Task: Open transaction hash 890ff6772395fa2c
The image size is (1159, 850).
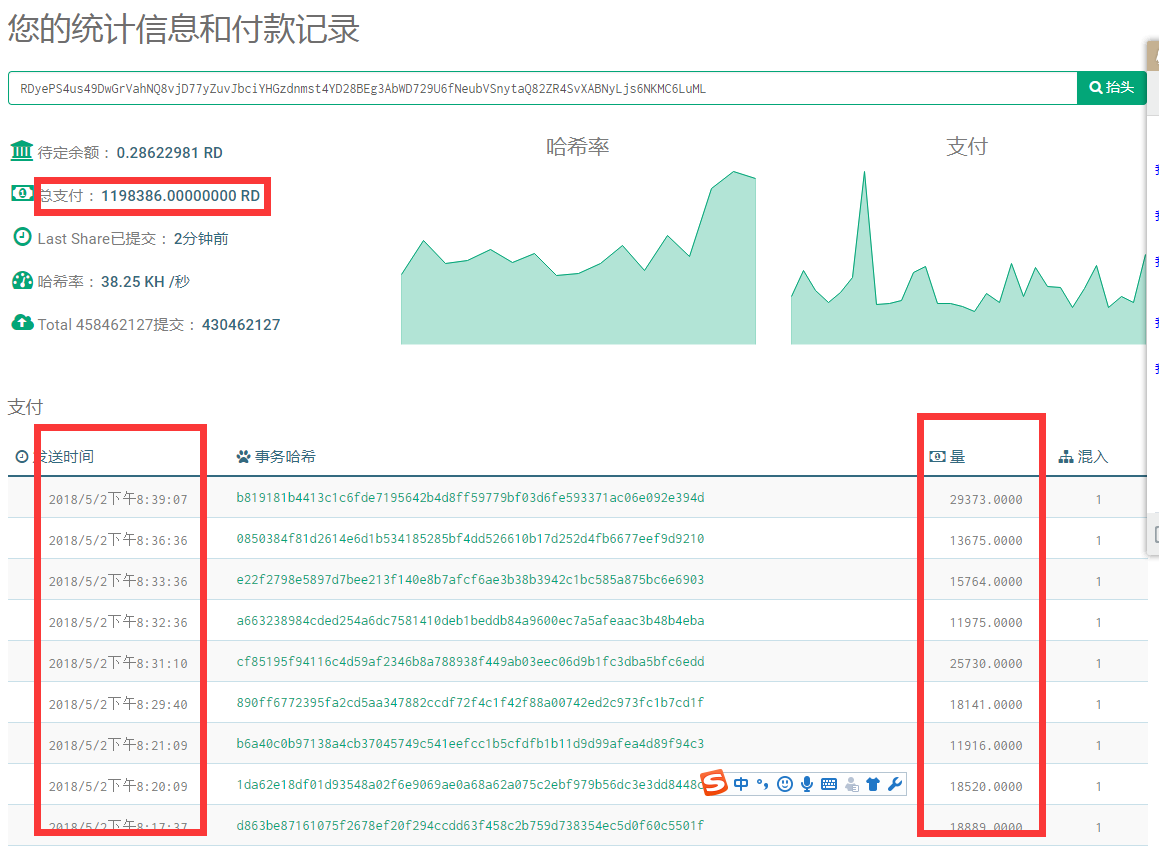Action: tap(470, 702)
